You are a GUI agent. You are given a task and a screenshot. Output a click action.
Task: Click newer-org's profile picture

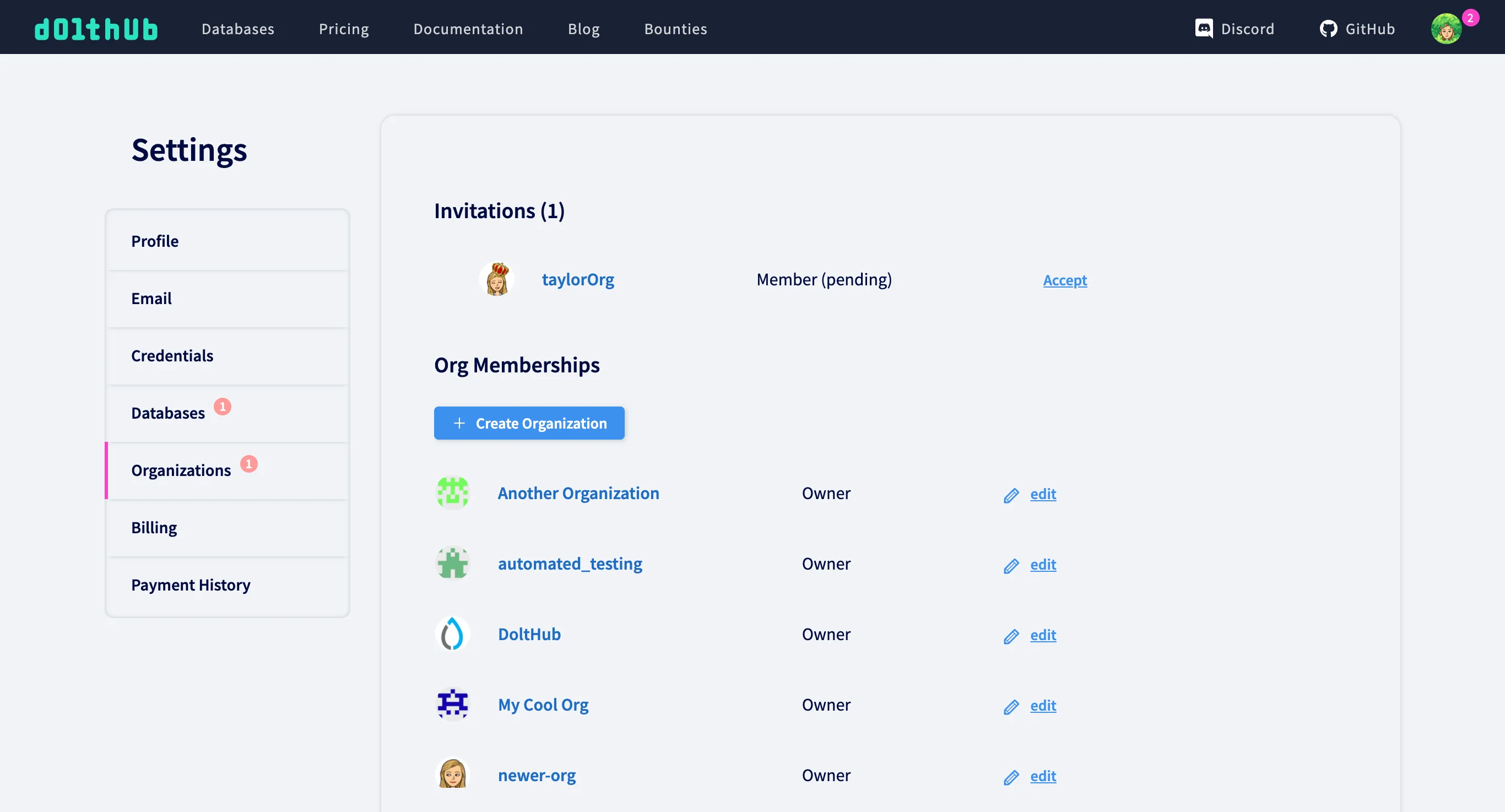click(x=452, y=774)
